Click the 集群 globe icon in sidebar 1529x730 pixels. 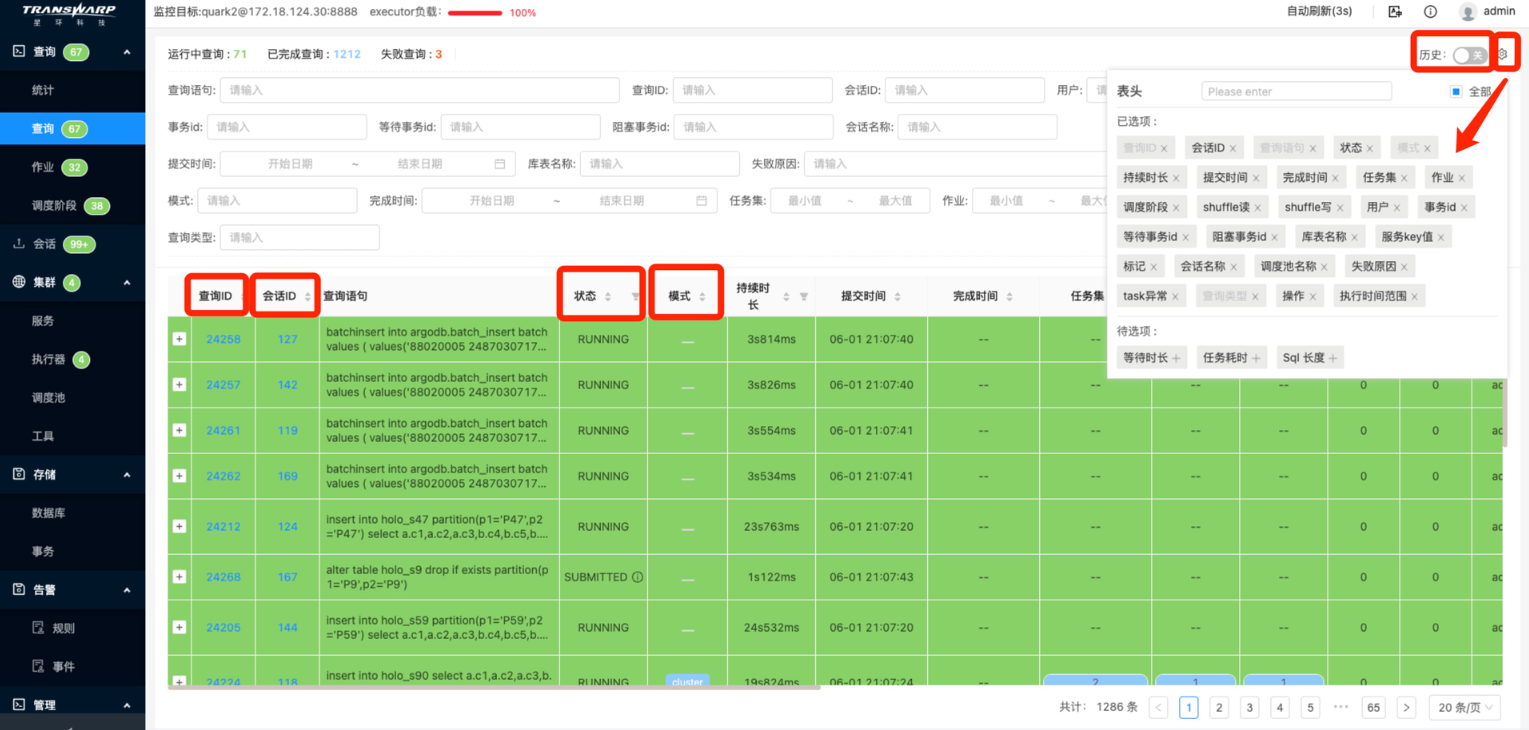click(x=18, y=283)
